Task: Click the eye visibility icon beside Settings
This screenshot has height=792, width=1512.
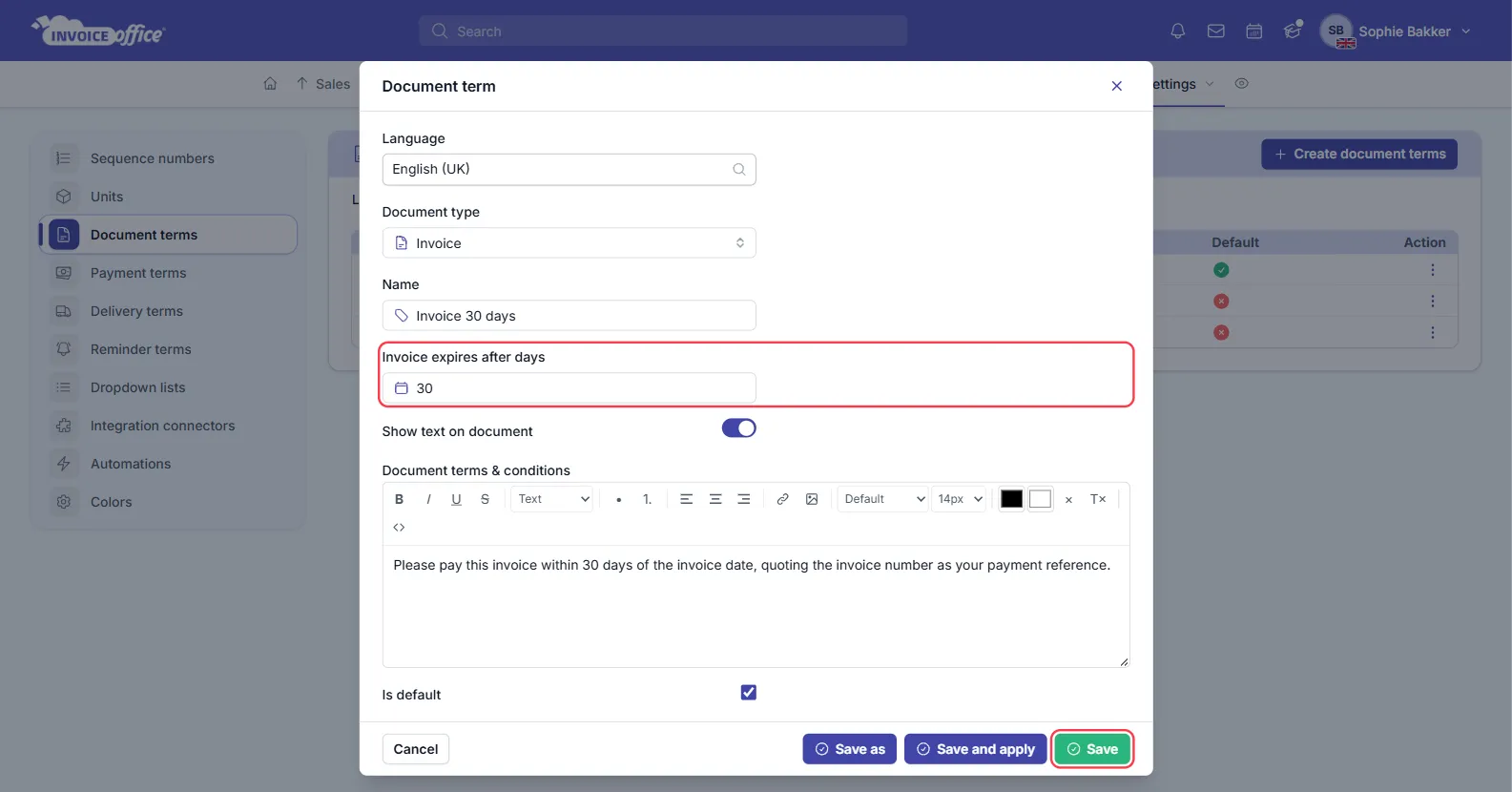Action: (1241, 84)
